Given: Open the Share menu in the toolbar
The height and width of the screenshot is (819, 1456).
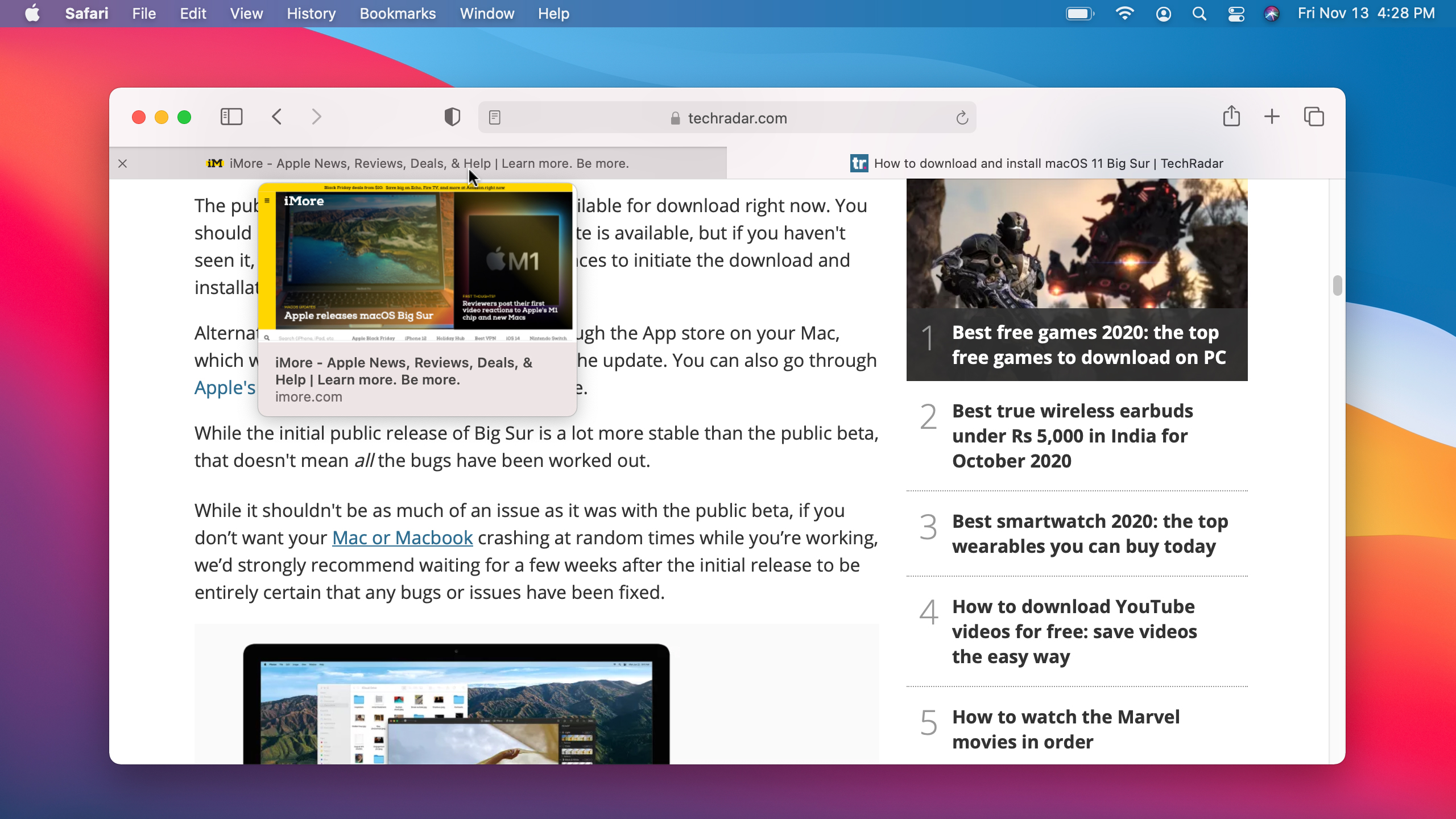Looking at the screenshot, I should coord(1231,116).
